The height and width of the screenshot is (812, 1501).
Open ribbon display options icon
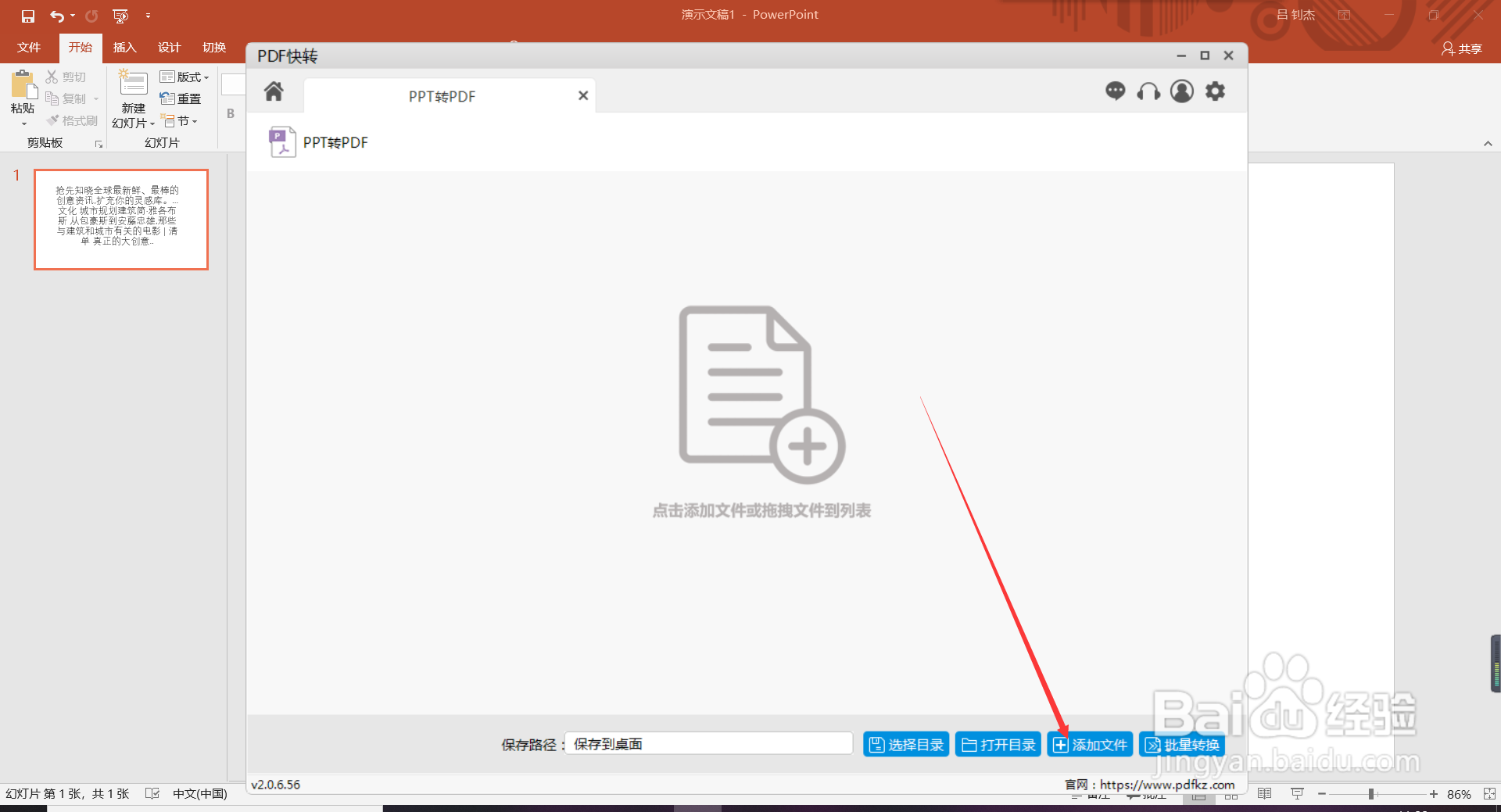pyautogui.click(x=1345, y=15)
